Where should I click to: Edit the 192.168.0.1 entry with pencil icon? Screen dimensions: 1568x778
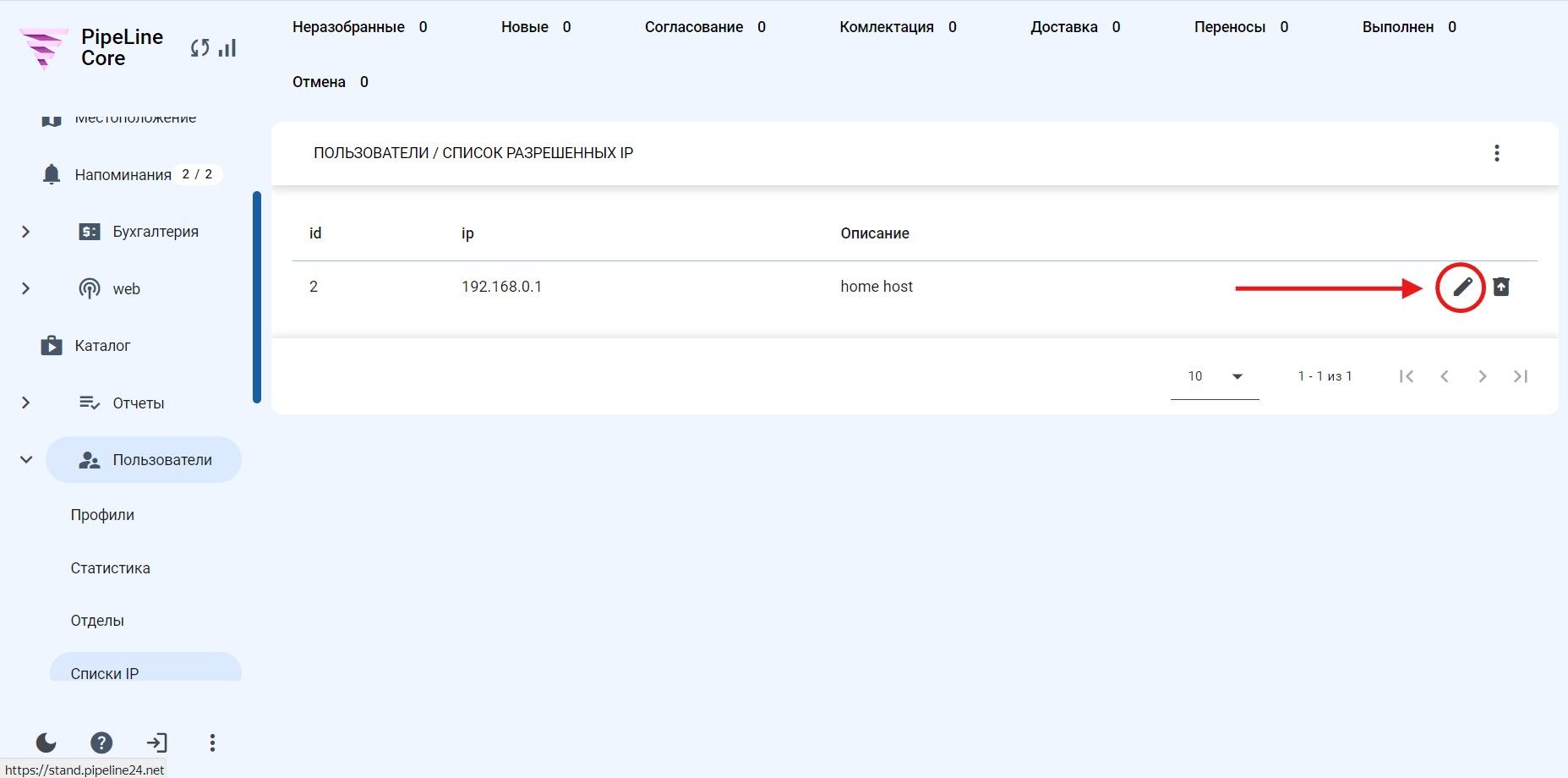coord(1462,287)
